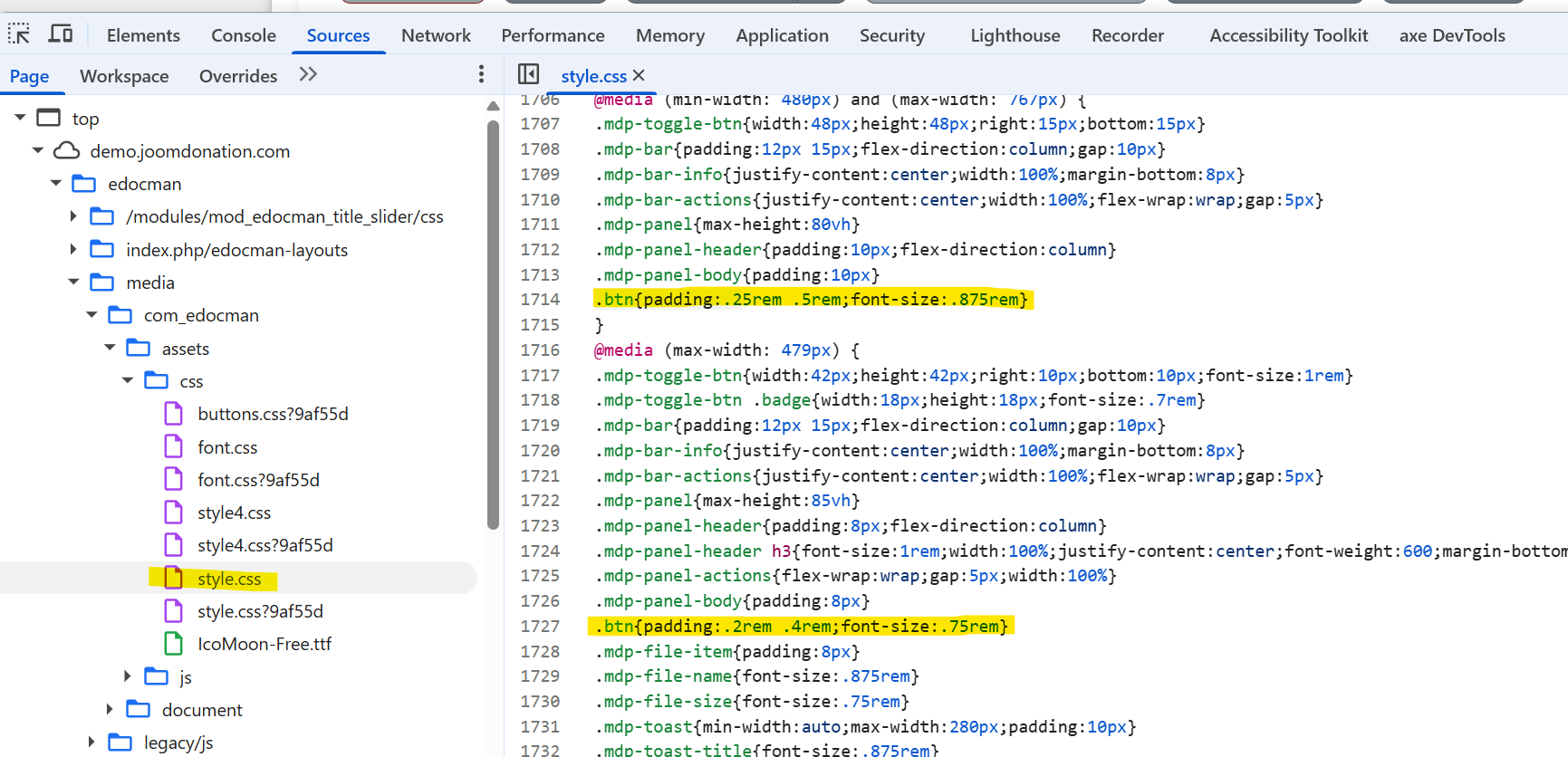Viewport: 1568px width, 757px height.
Task: Click the navigator scrollbar up arrow
Action: (493, 106)
